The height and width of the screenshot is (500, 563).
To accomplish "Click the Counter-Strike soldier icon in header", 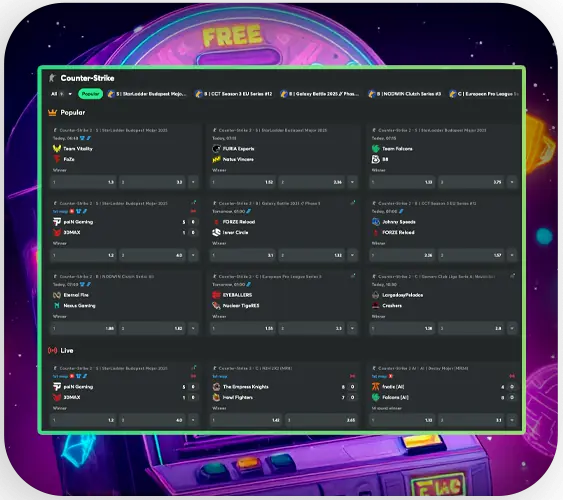I will click(x=52, y=78).
